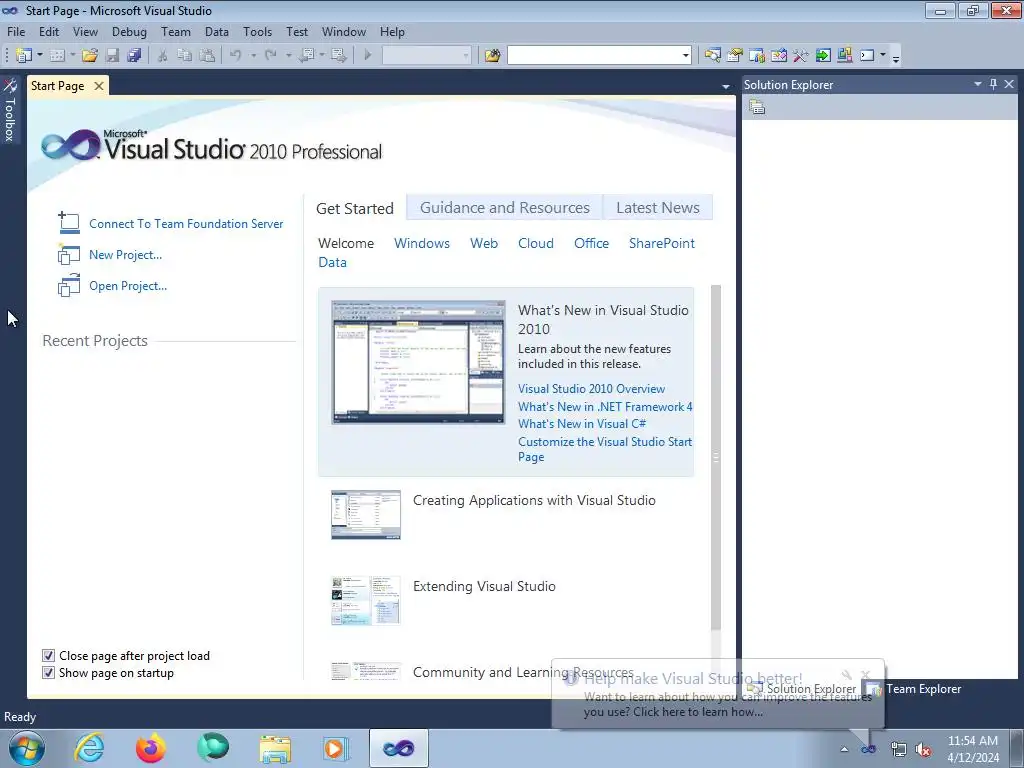Open Solution Explorer from the toolbar icon

click(712, 56)
